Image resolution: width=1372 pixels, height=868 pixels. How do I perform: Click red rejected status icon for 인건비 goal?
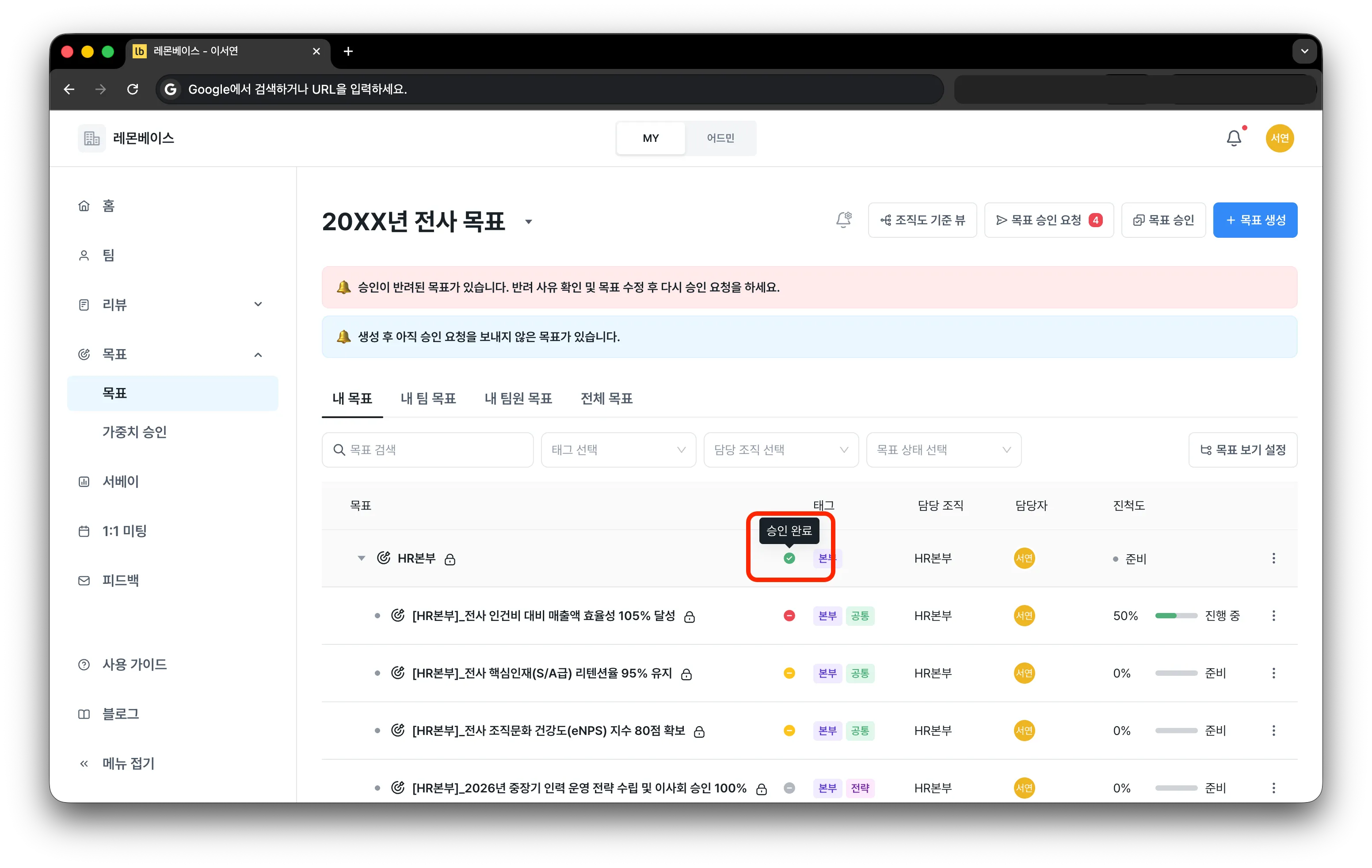pos(789,616)
